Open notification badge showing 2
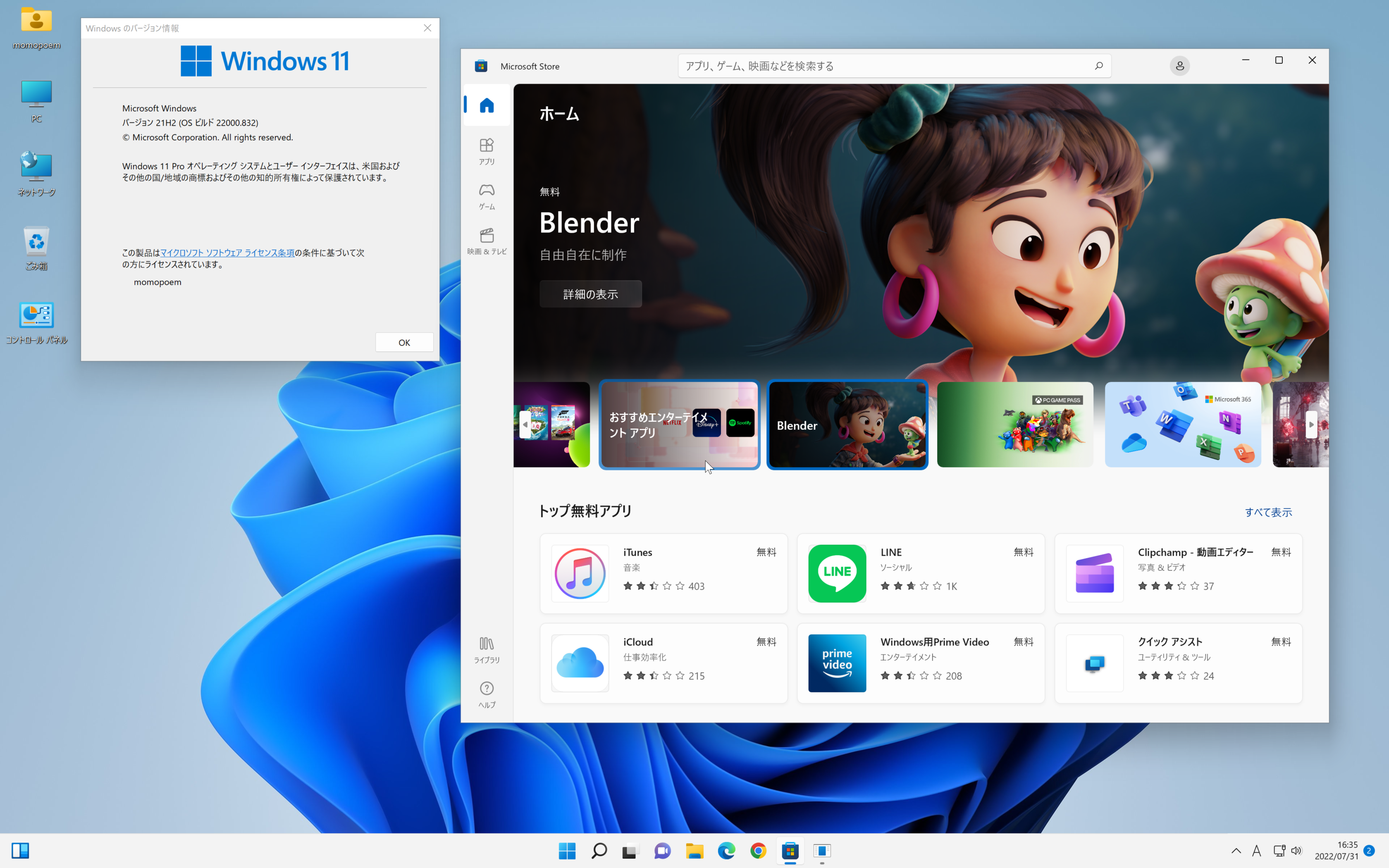Image resolution: width=1389 pixels, height=868 pixels. (1369, 850)
